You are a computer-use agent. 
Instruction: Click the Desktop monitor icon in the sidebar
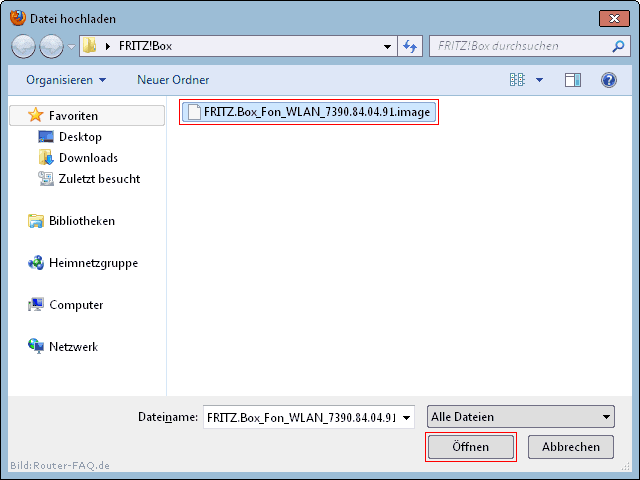tap(46, 137)
